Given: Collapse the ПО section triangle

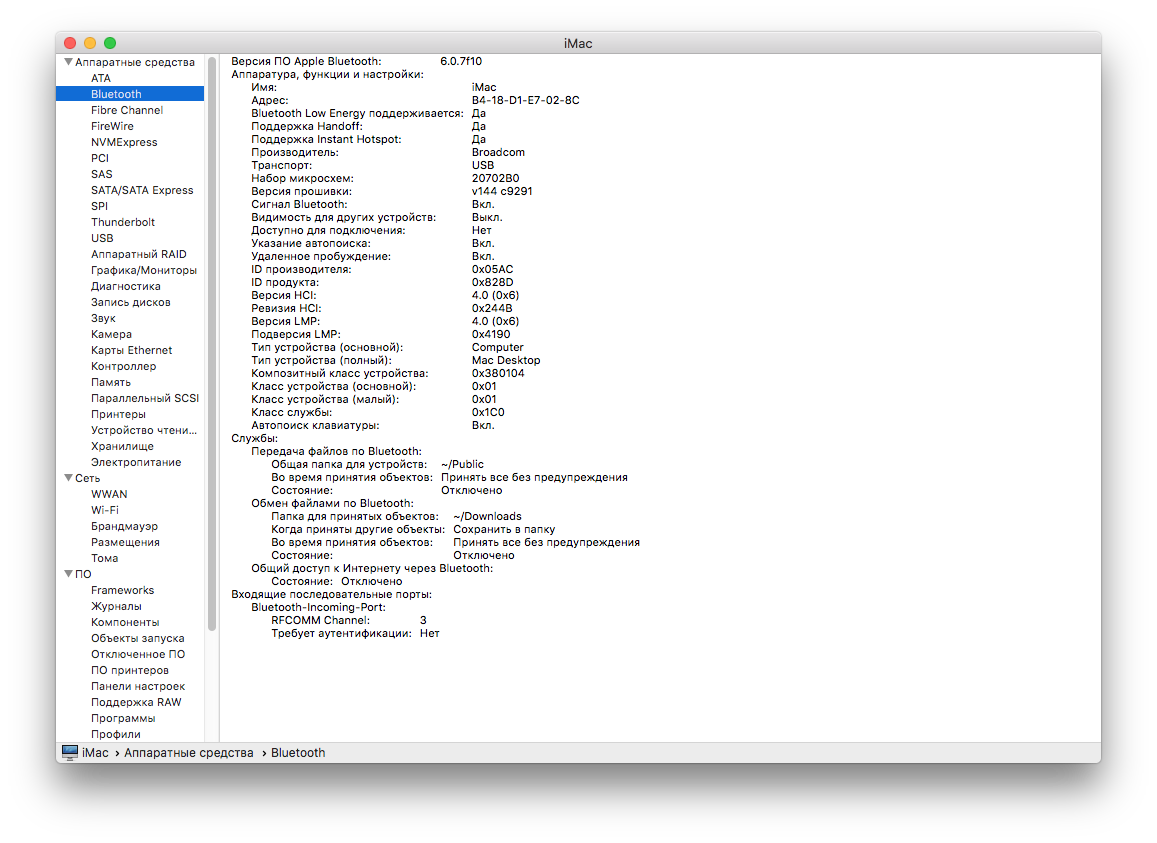Looking at the screenshot, I should (x=68, y=574).
